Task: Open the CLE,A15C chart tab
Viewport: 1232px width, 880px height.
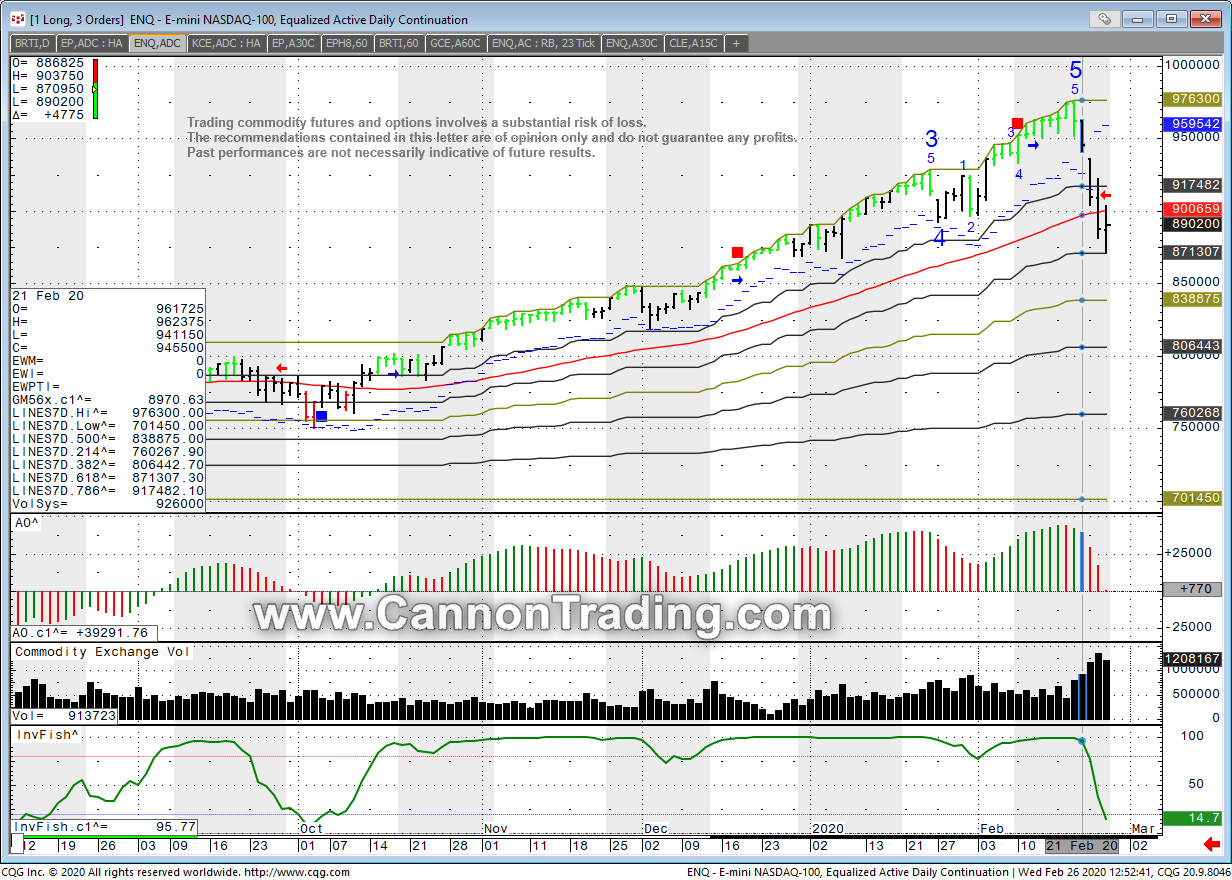Action: coord(692,43)
